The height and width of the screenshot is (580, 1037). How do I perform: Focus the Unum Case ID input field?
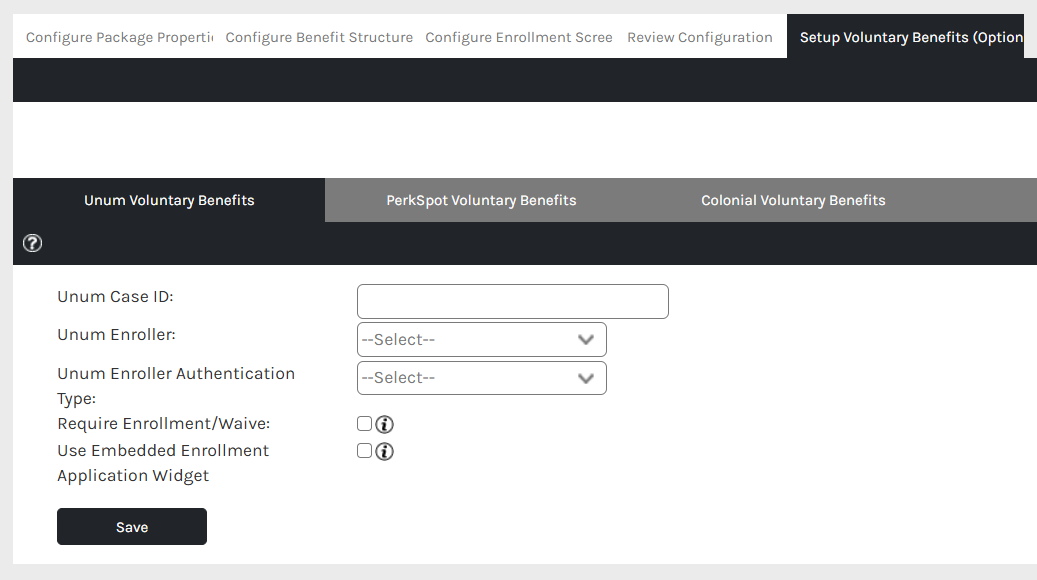(x=513, y=302)
